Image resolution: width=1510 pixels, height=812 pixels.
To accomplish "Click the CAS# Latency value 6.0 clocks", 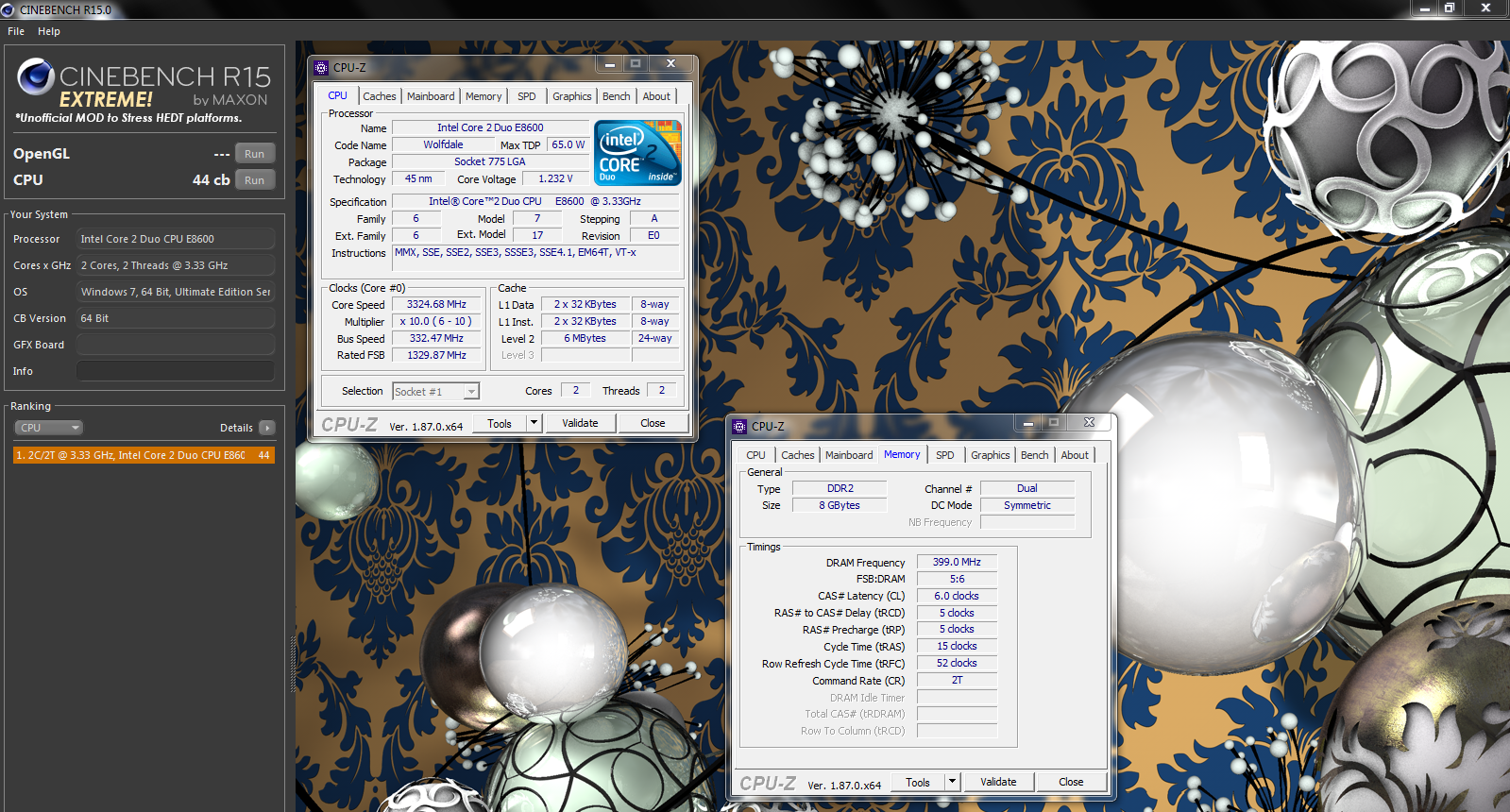I will (x=957, y=596).
